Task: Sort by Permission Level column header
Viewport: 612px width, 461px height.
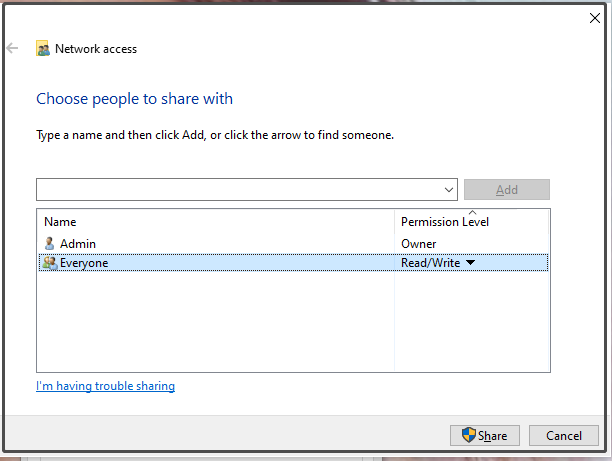Action: tap(445, 222)
